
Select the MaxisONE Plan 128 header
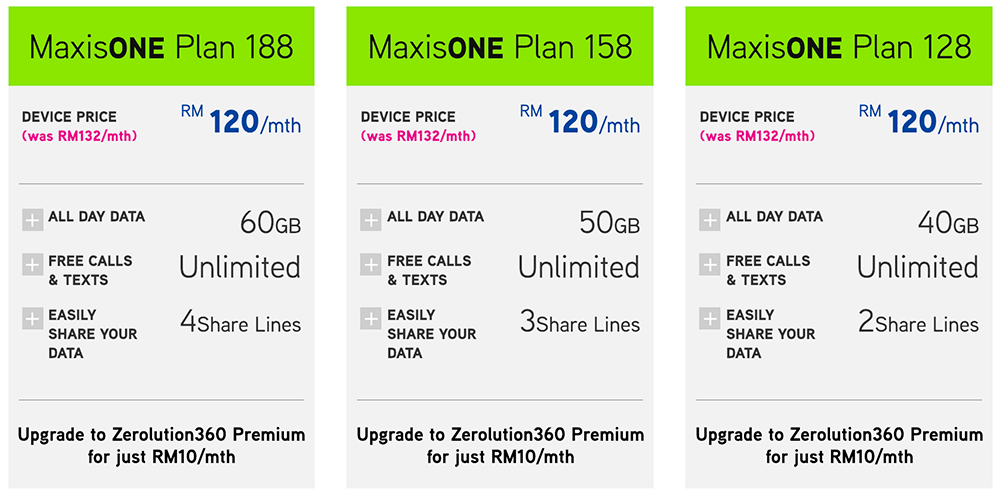point(839,47)
